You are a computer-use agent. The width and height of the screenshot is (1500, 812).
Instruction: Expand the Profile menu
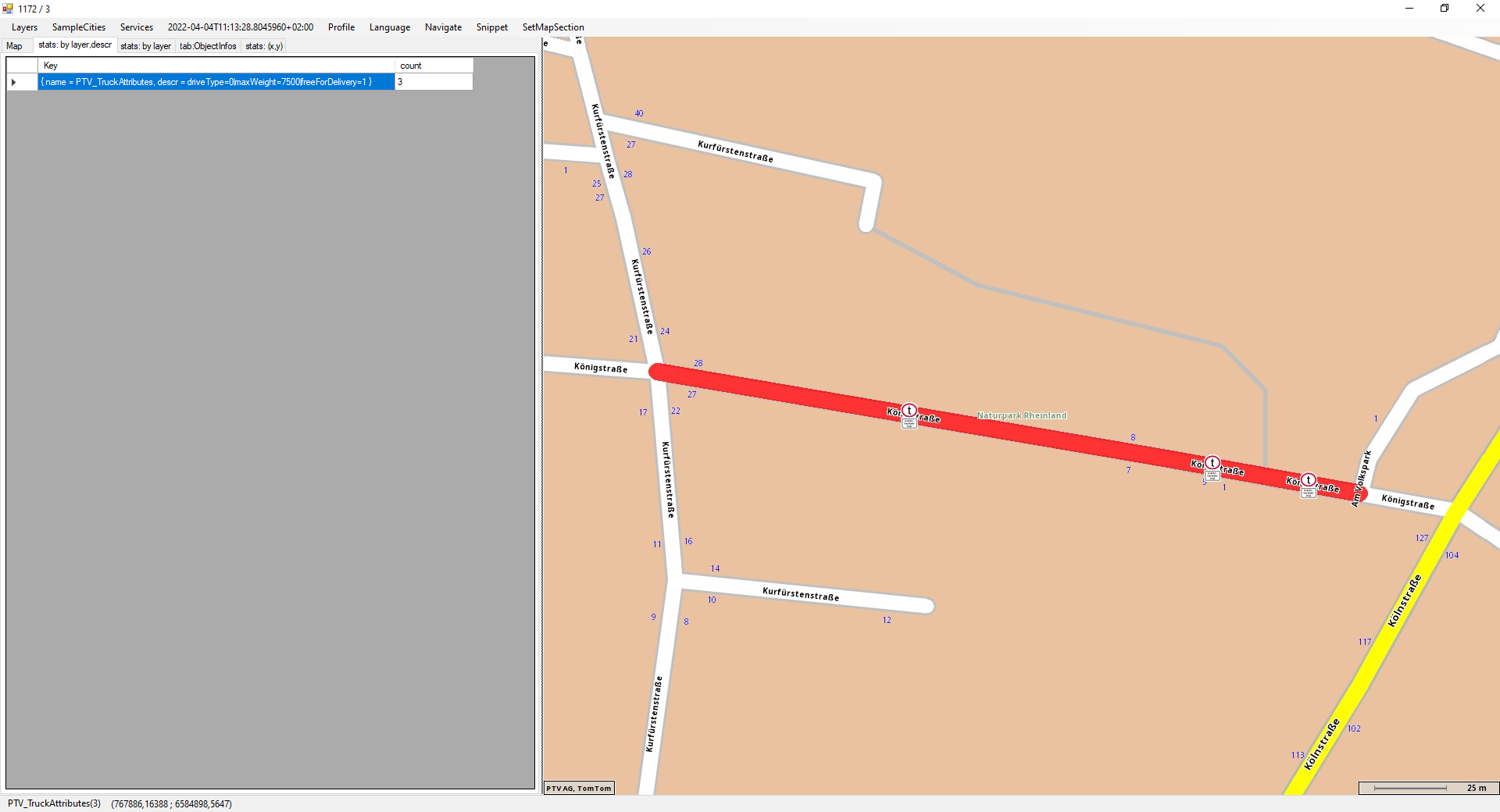pyautogui.click(x=341, y=27)
